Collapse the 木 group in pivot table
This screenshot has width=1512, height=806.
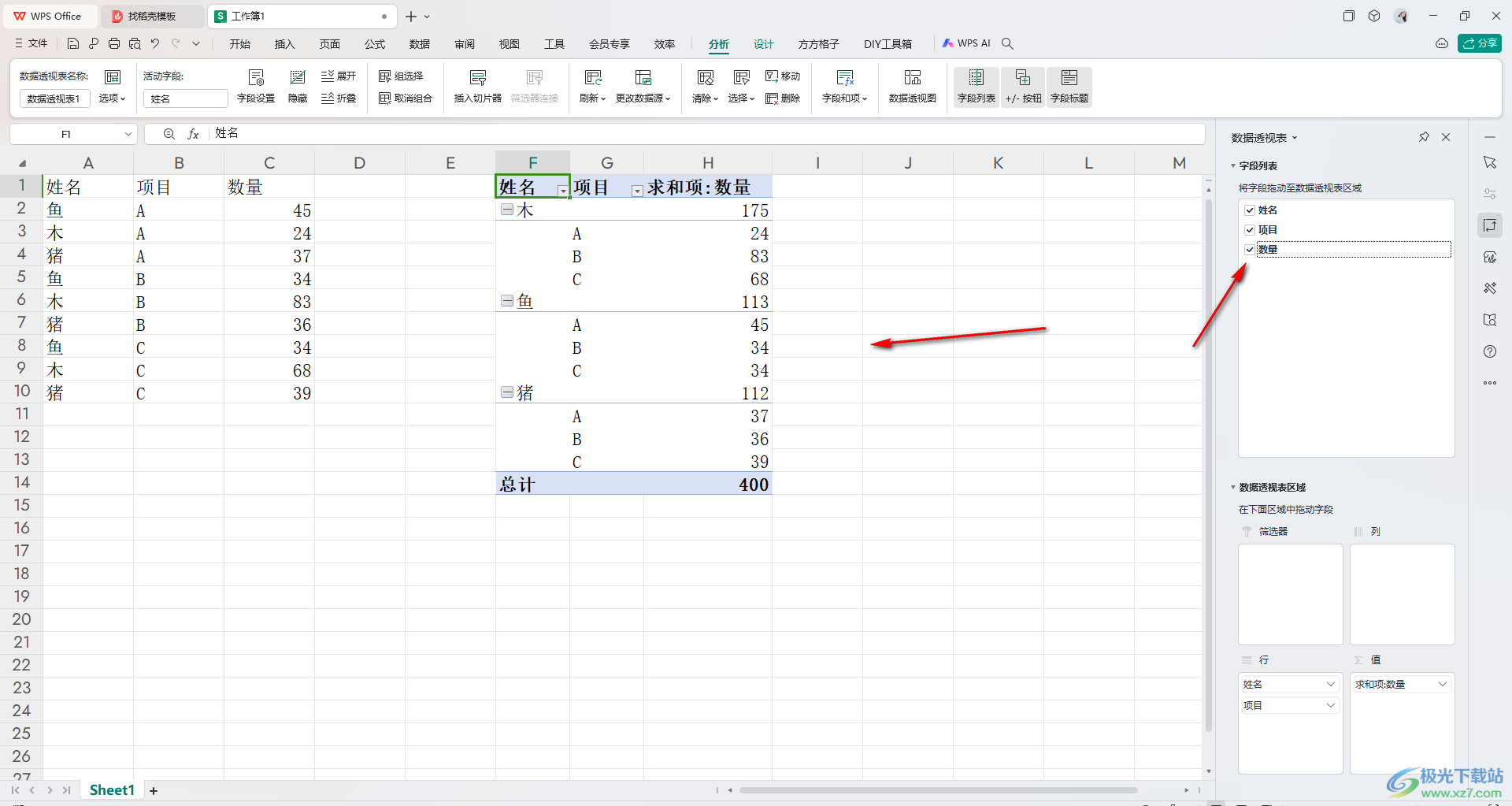[x=507, y=210]
